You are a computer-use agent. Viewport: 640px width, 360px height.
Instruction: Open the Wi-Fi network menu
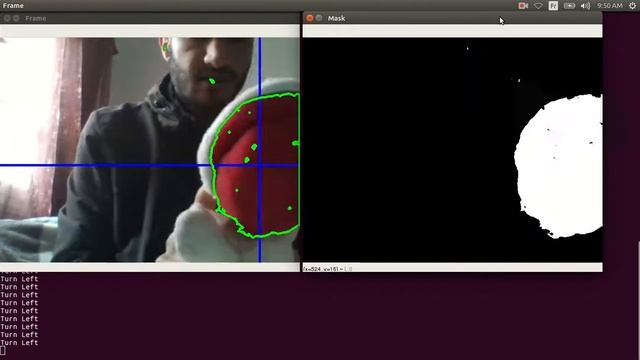tap(538, 6)
